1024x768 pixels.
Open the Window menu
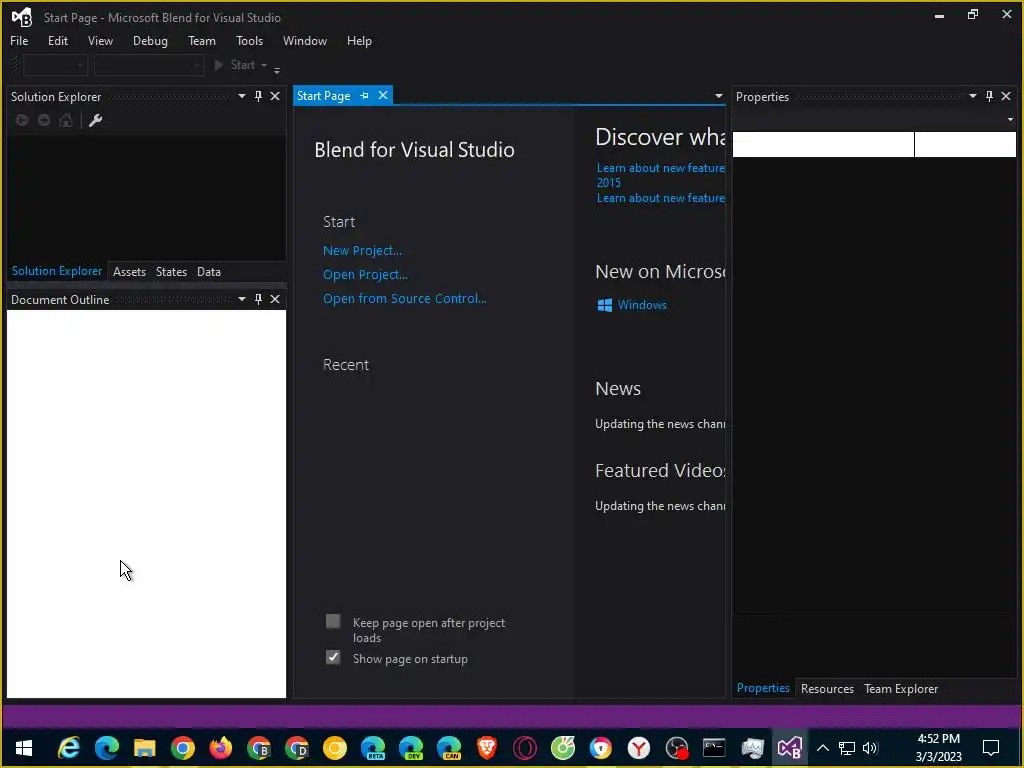coord(305,40)
